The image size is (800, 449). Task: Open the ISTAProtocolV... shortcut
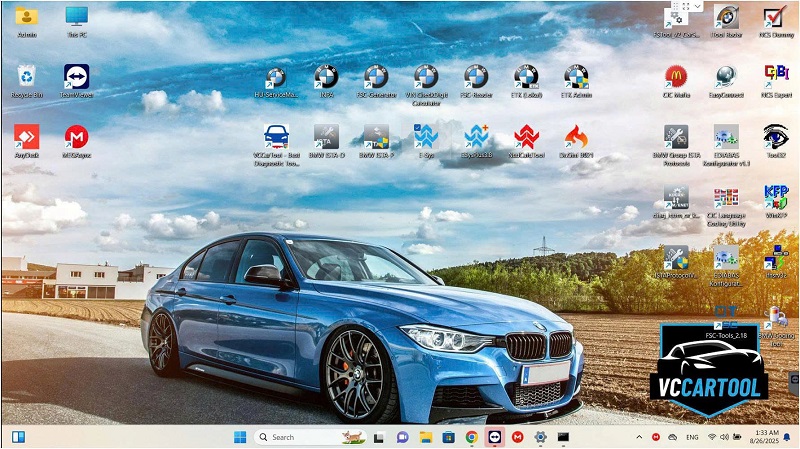point(676,262)
